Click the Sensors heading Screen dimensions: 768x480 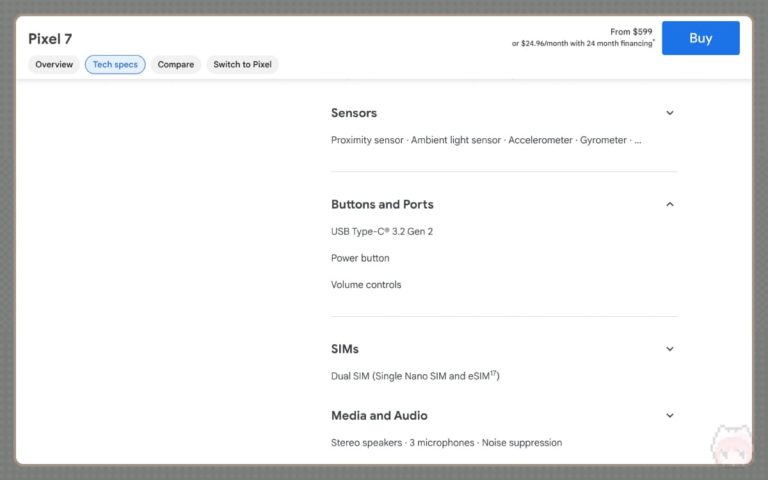pyautogui.click(x=354, y=113)
